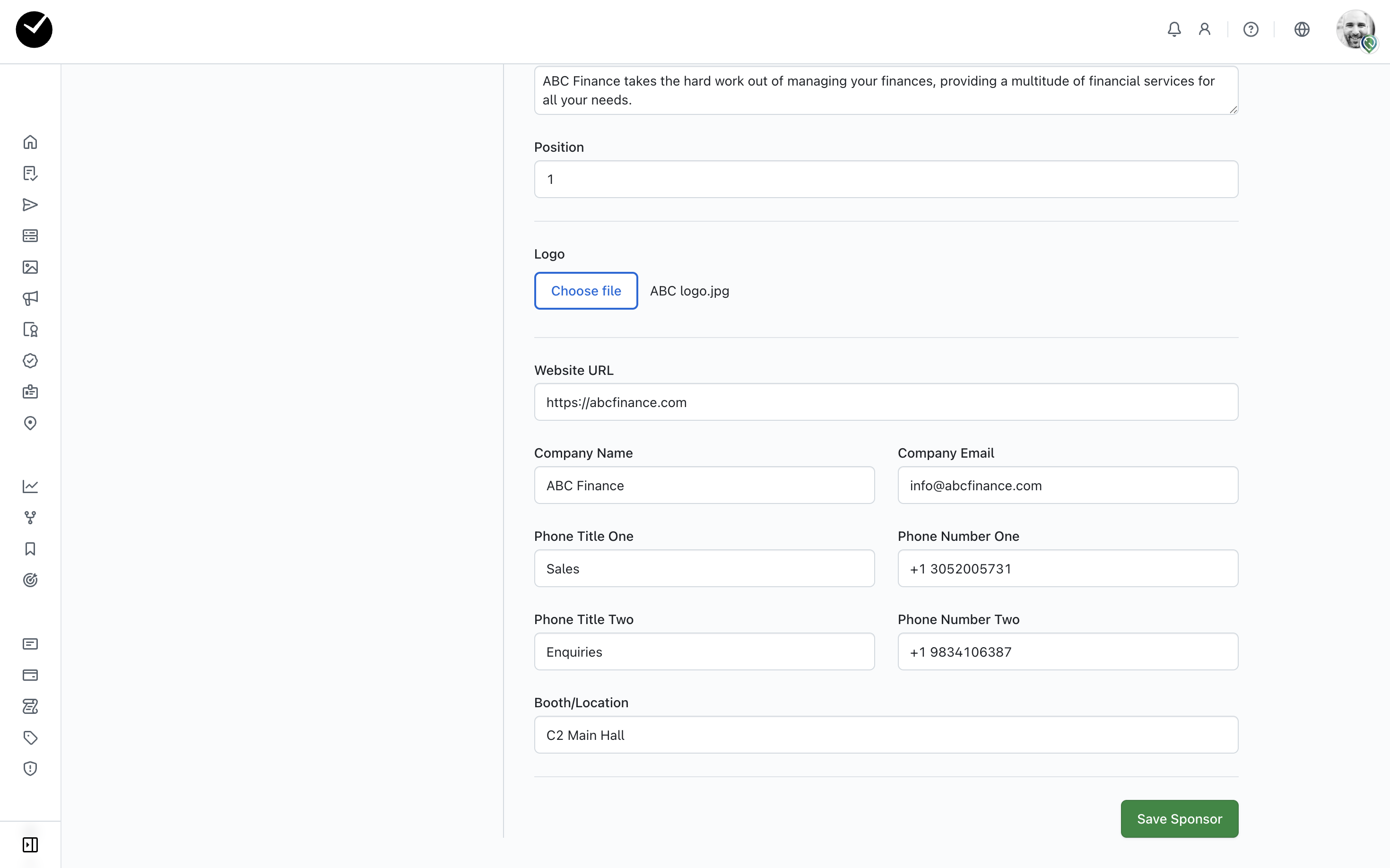Open the line chart analytics icon
Screen dimensions: 1390x868
pyautogui.click(x=30, y=486)
